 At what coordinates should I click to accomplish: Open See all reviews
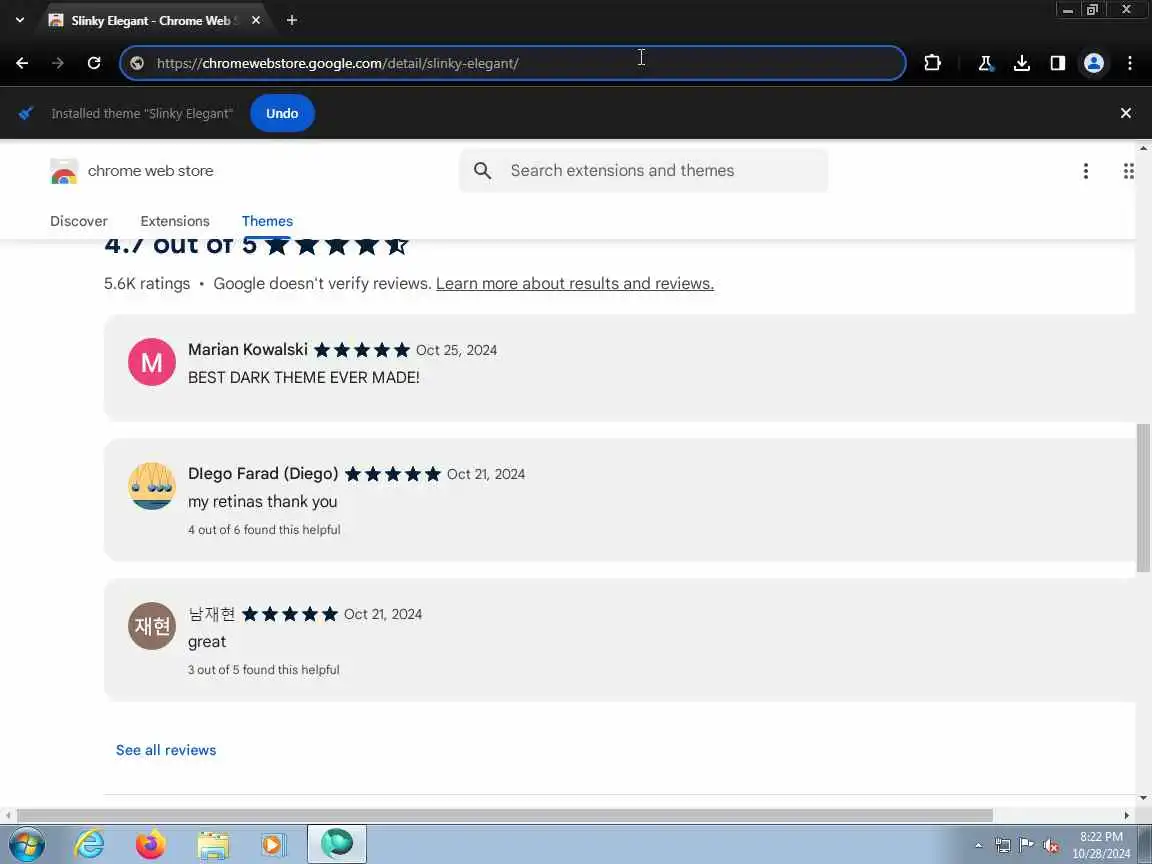pyautogui.click(x=166, y=750)
